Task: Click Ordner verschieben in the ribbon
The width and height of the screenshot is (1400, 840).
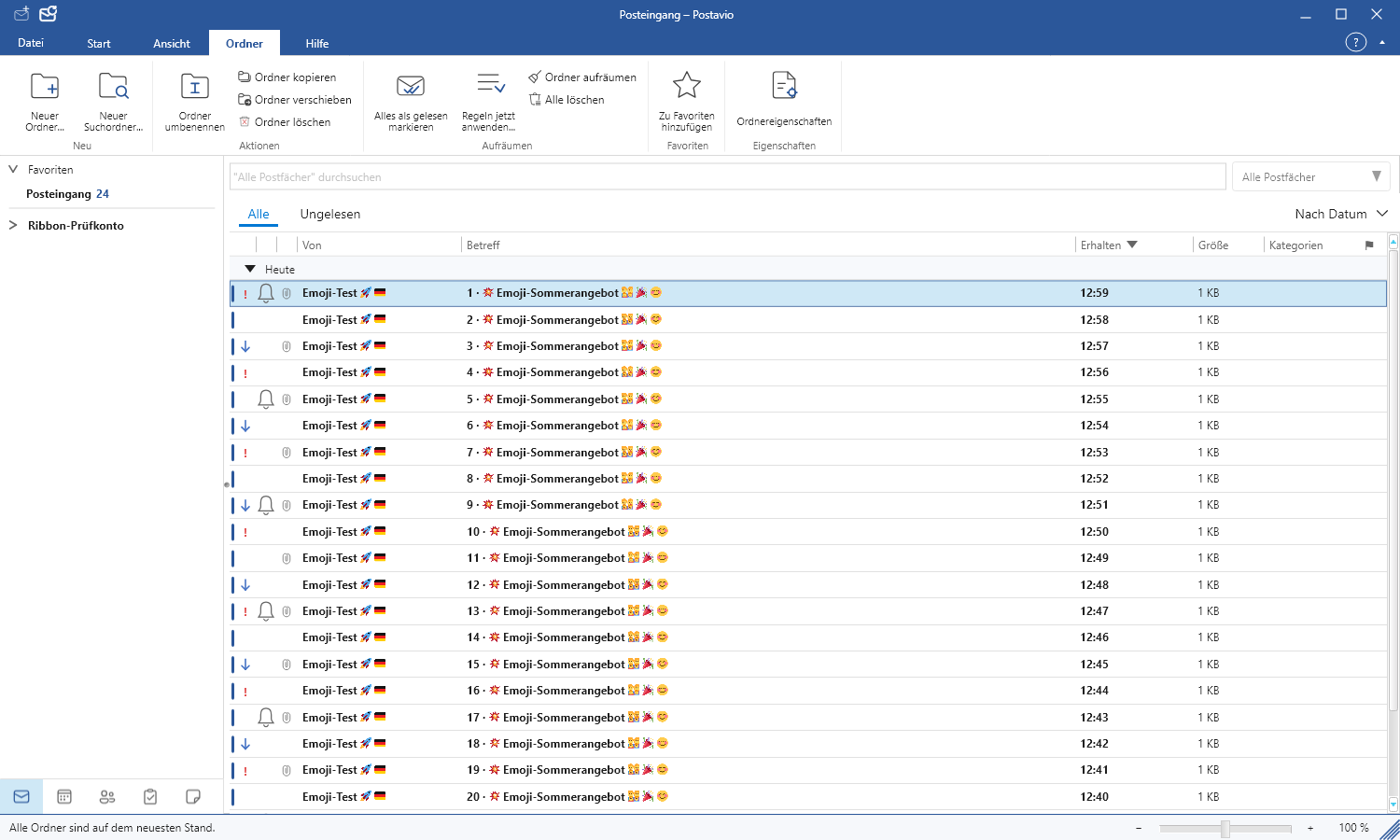Action: pyautogui.click(x=295, y=100)
